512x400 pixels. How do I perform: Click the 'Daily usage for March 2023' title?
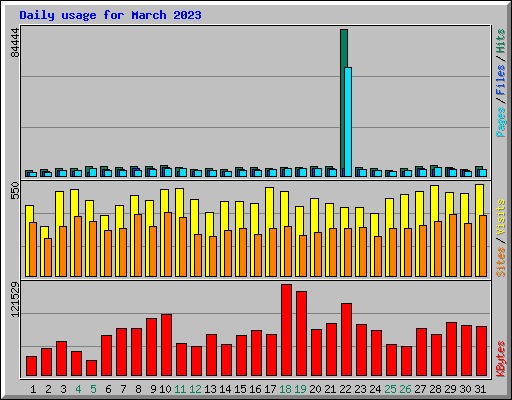point(110,15)
